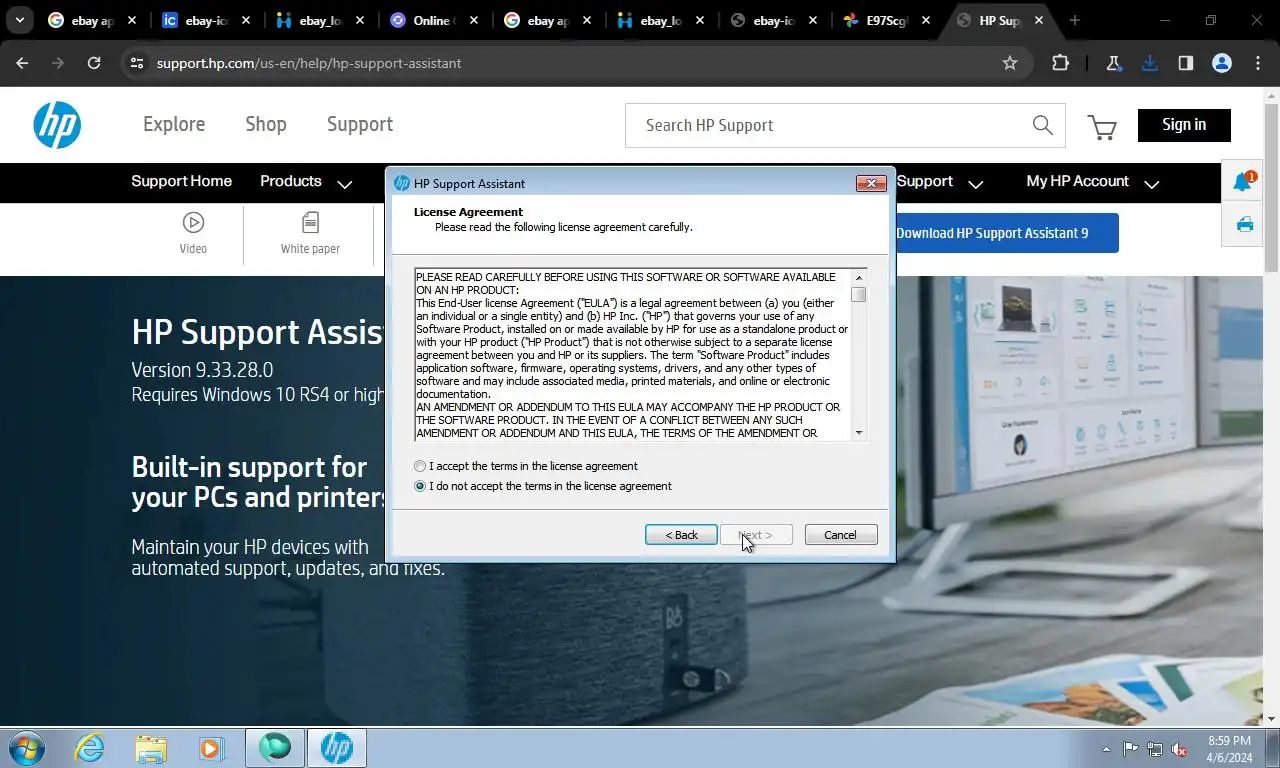1280x768 pixels.
Task: Open the tab search dropdown arrow
Action: click(x=19, y=20)
